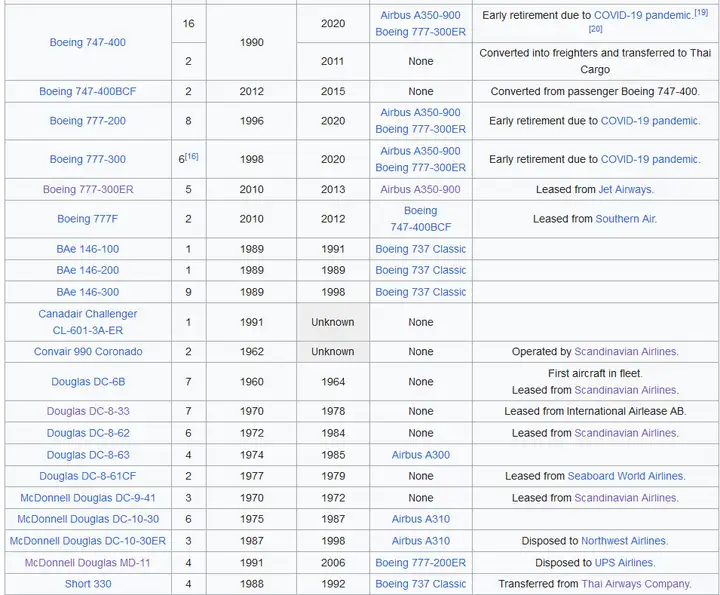This screenshot has width=720, height=595.
Task: Select the 1960 introduced year for DC-6B
Action: coord(252,382)
